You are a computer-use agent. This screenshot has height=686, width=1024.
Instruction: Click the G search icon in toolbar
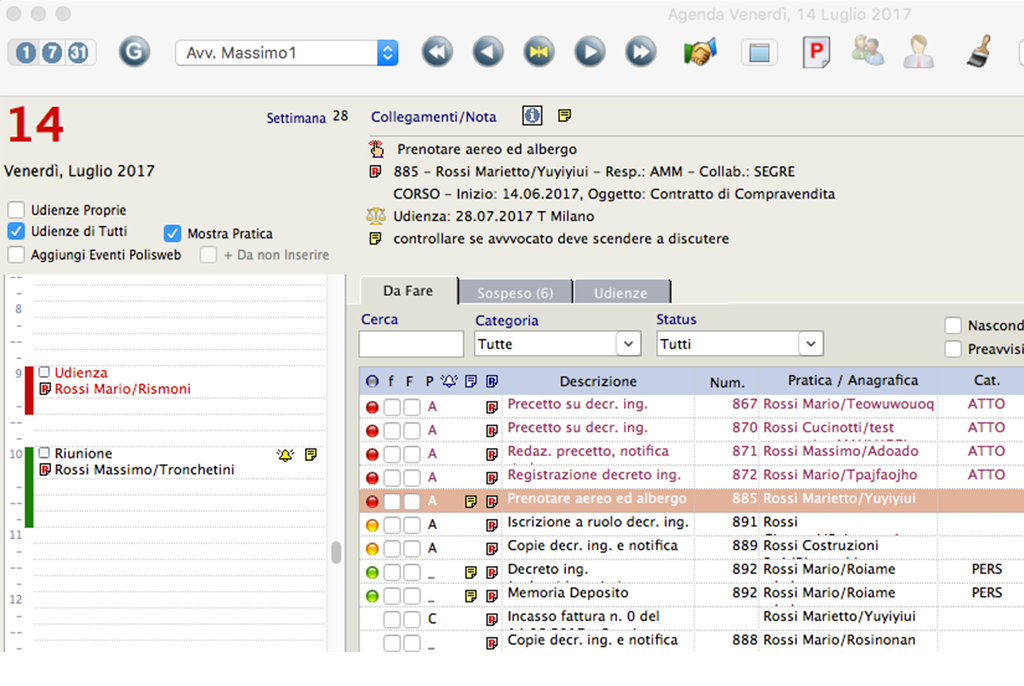point(133,51)
